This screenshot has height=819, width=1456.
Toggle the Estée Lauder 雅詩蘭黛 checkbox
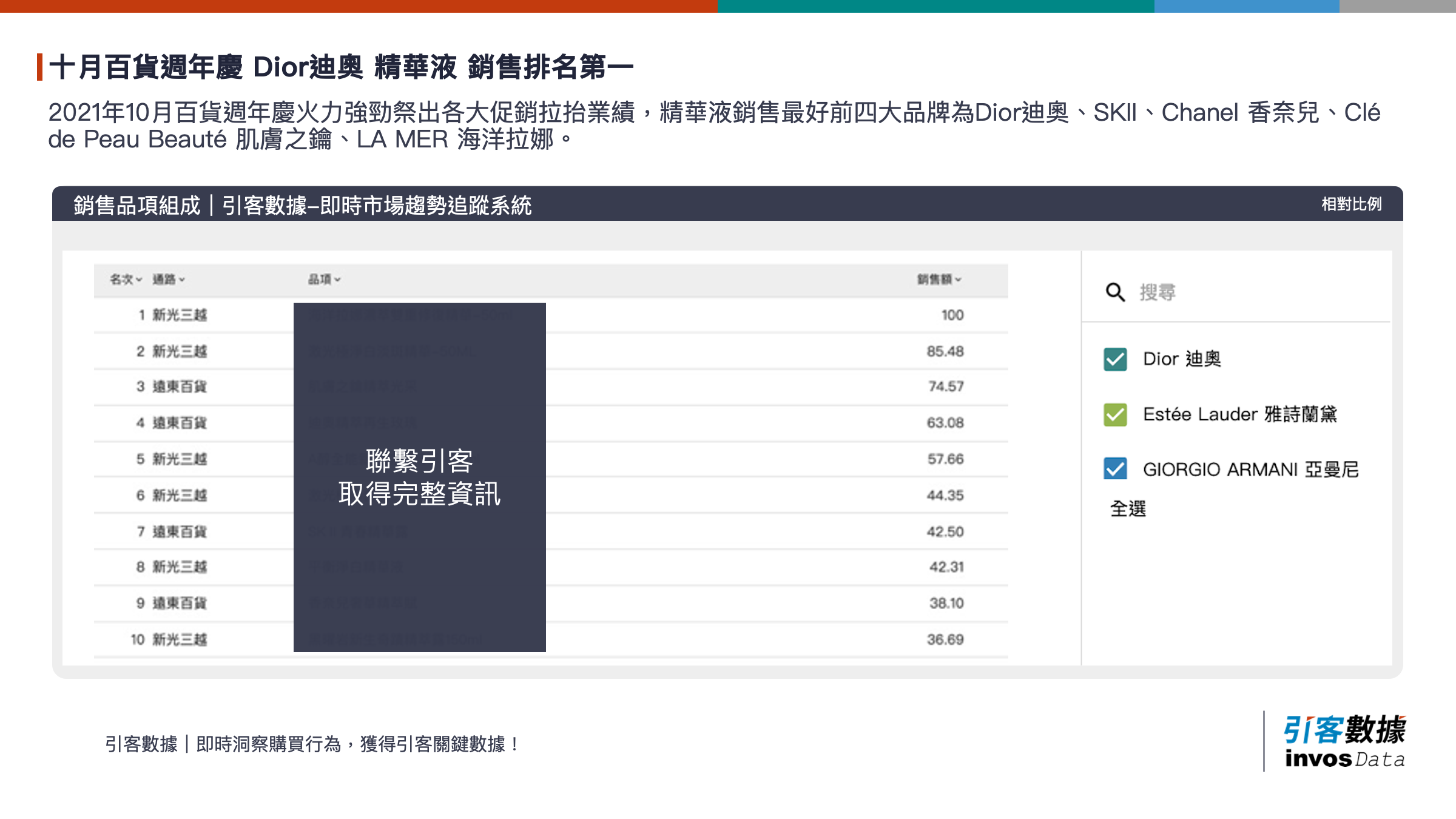pos(1115,414)
